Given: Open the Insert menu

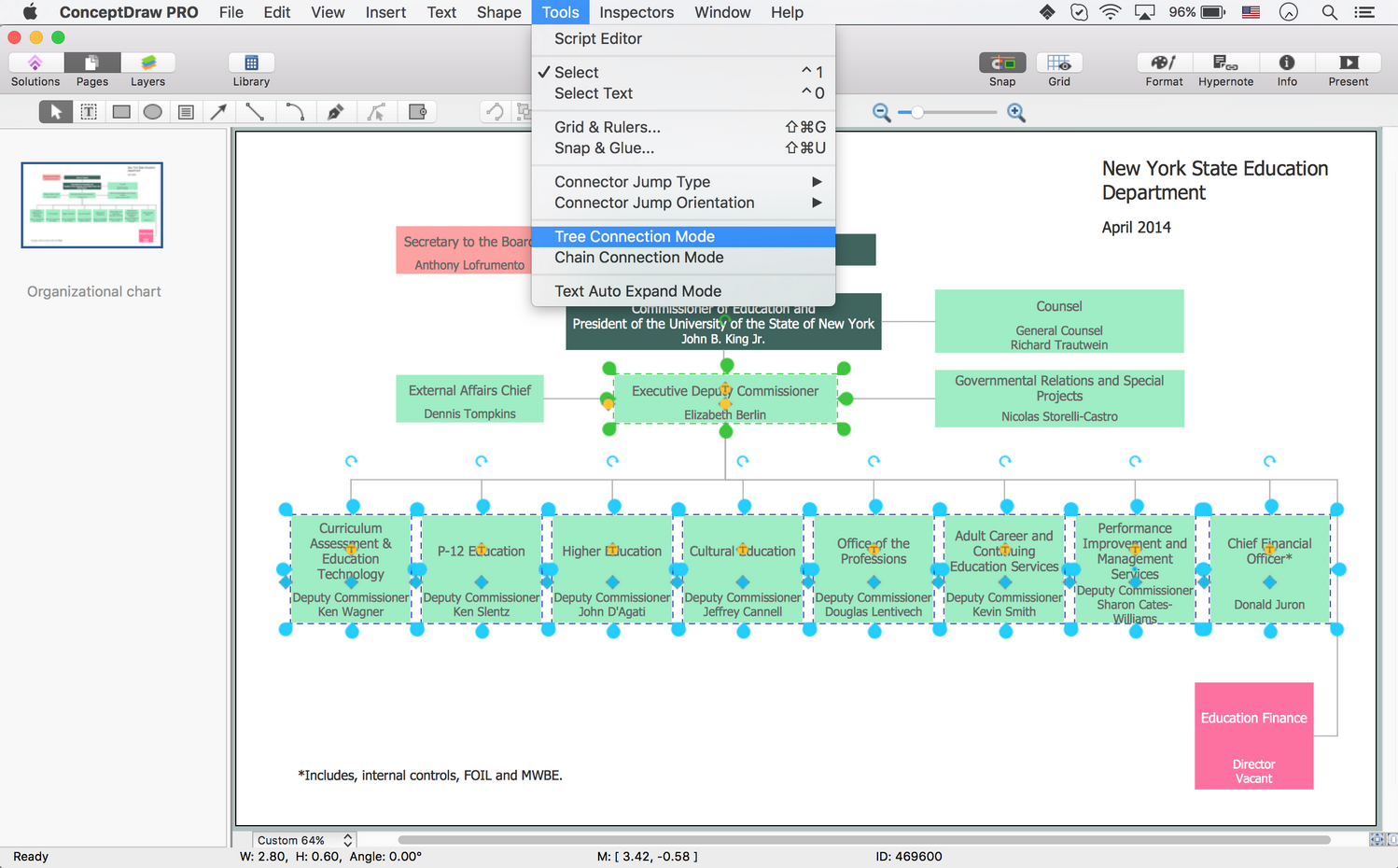Looking at the screenshot, I should (385, 12).
